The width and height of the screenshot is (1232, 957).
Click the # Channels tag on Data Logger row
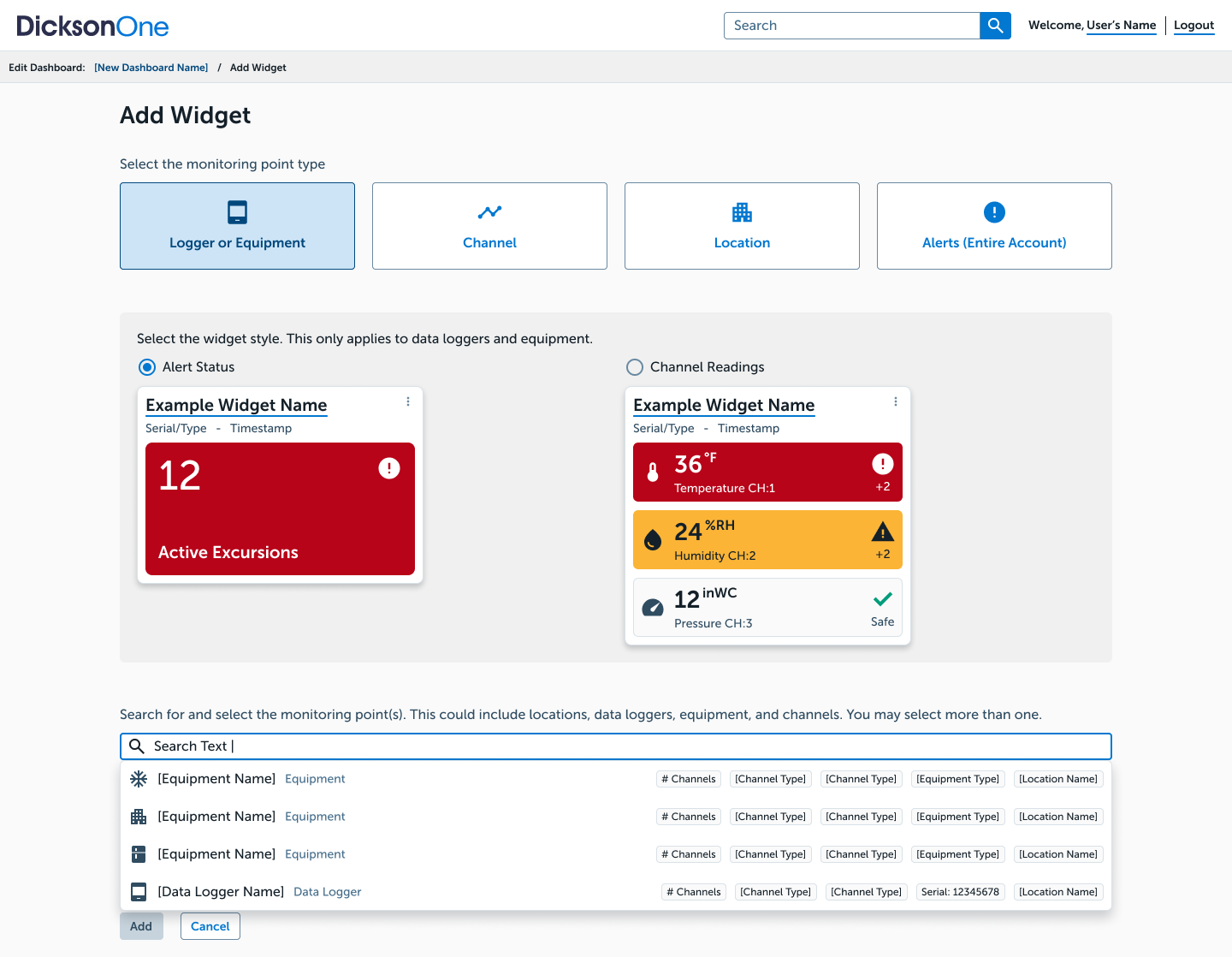tap(694, 892)
